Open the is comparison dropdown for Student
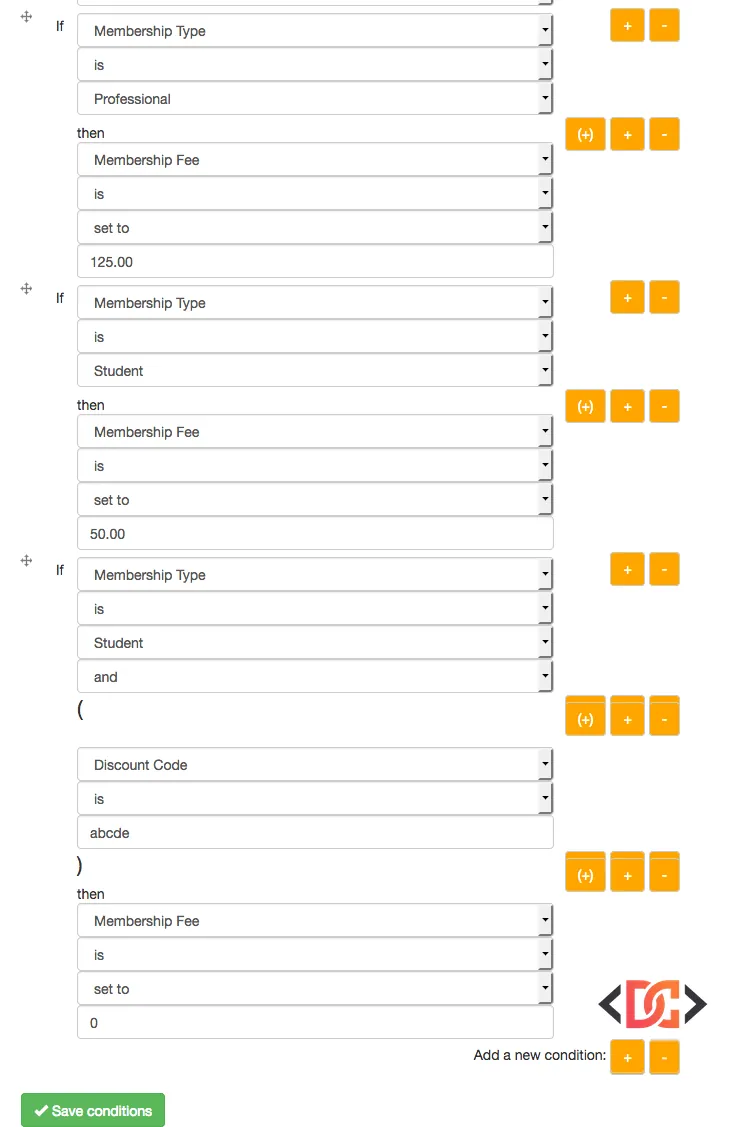The image size is (743, 1127). [315, 337]
